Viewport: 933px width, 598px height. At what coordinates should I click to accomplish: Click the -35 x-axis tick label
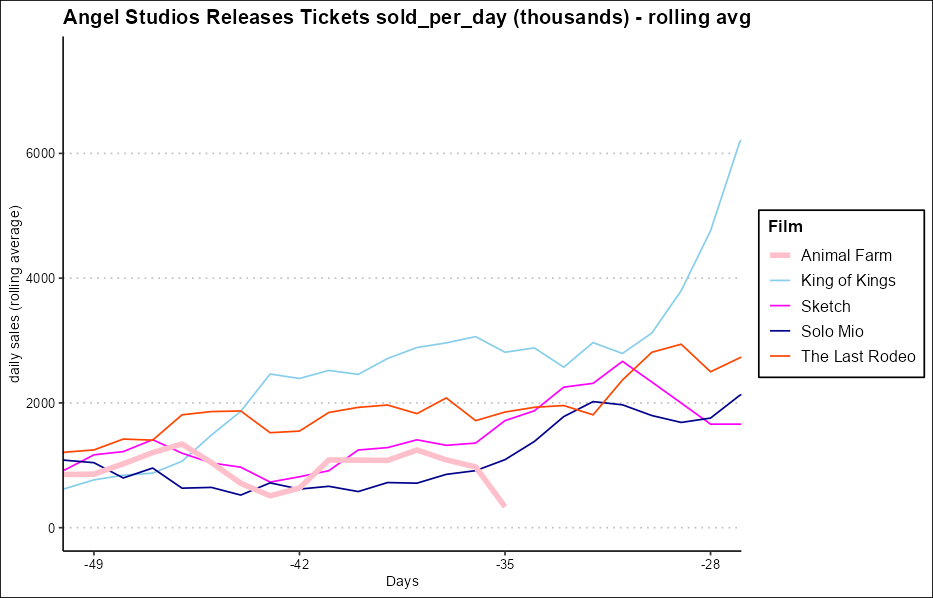point(504,564)
